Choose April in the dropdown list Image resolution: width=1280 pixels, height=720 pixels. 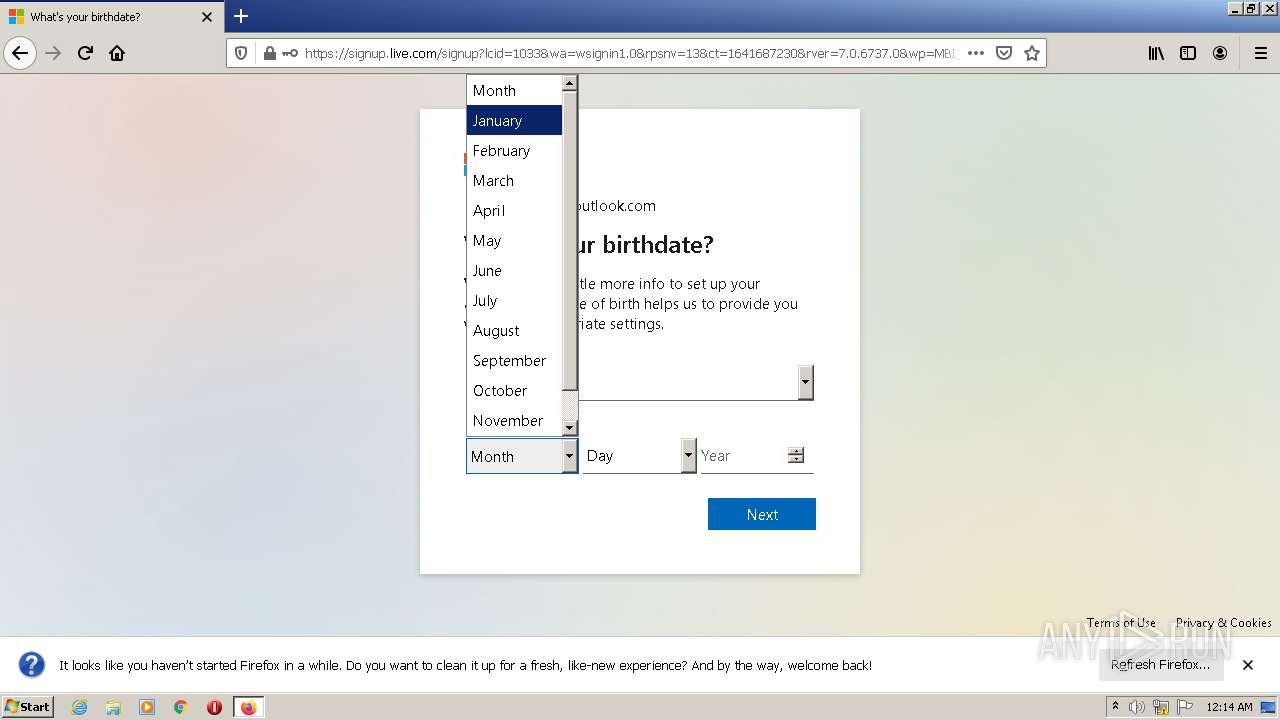(514, 210)
